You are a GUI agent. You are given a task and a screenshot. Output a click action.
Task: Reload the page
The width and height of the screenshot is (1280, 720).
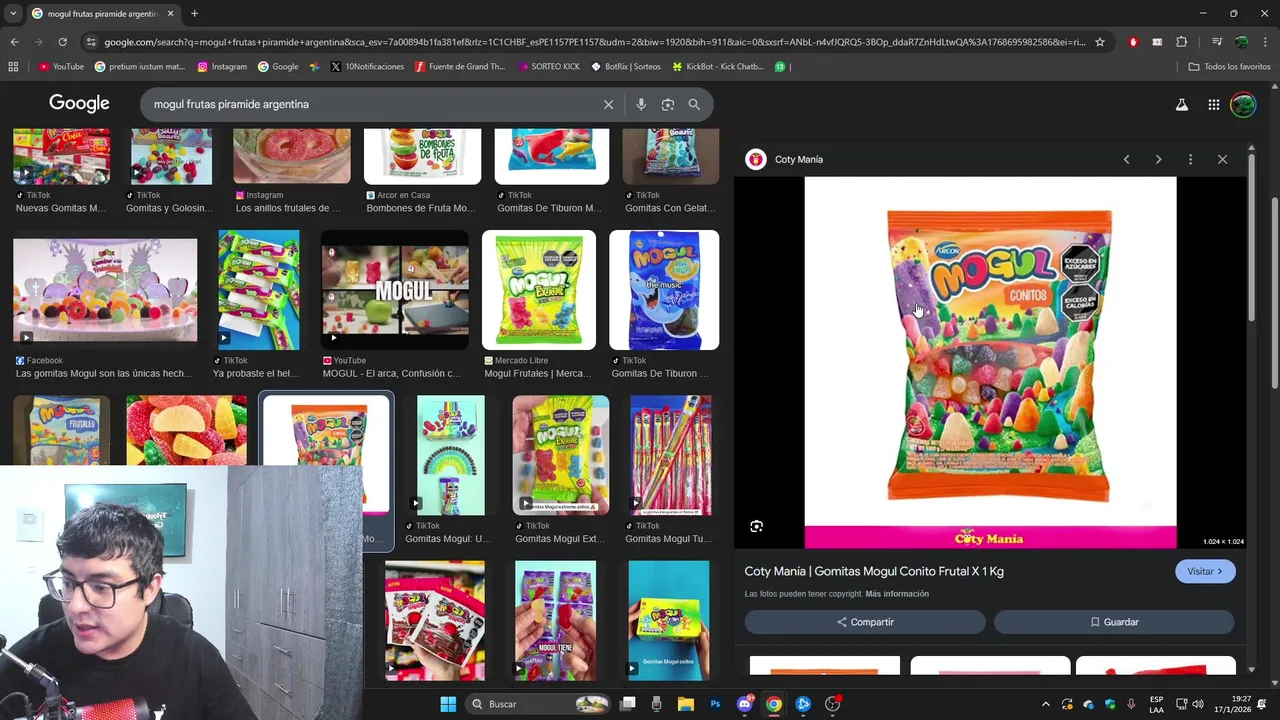tap(62, 42)
